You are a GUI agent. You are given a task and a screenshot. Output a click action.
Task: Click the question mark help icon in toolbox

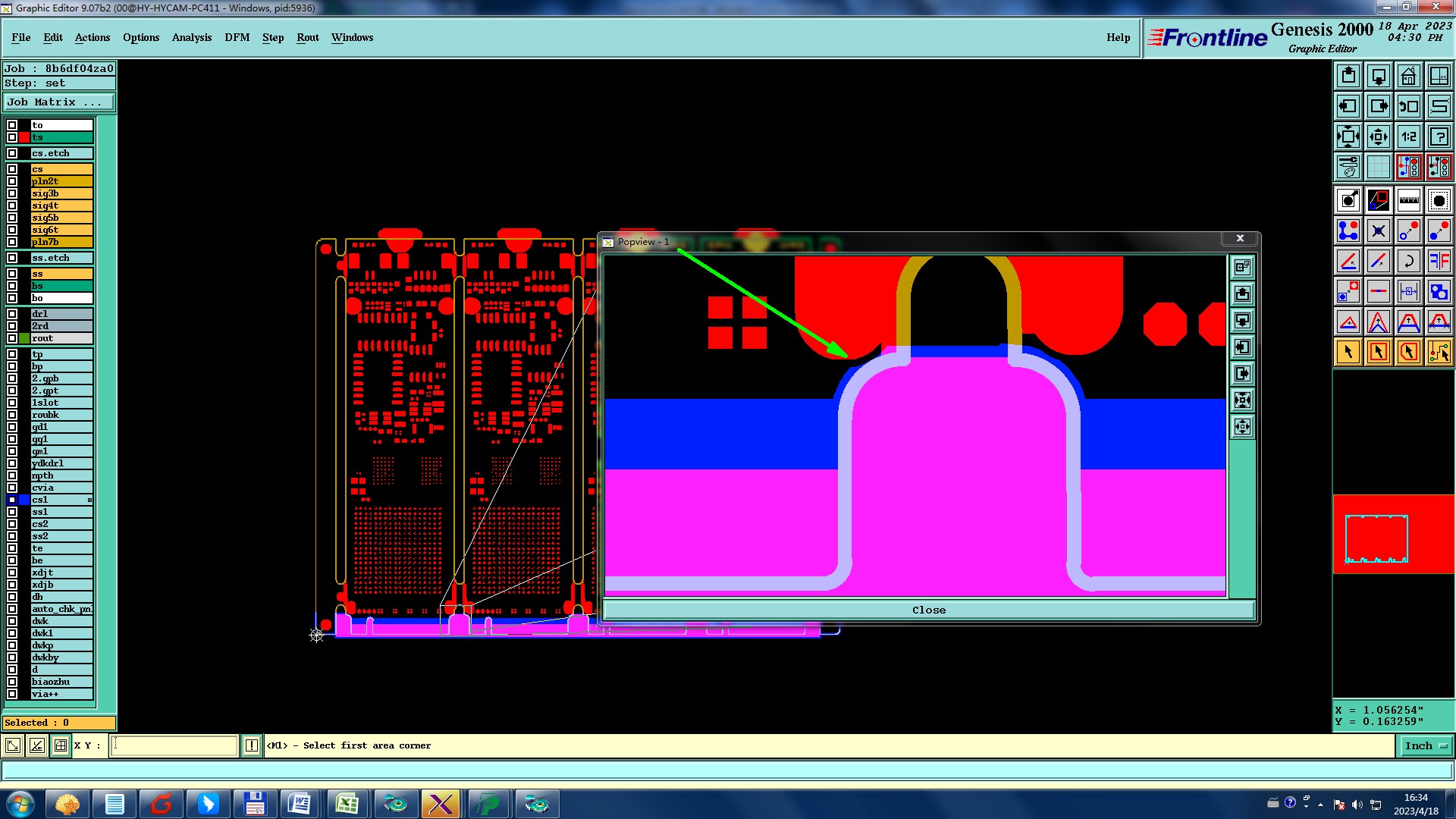[x=1439, y=136]
